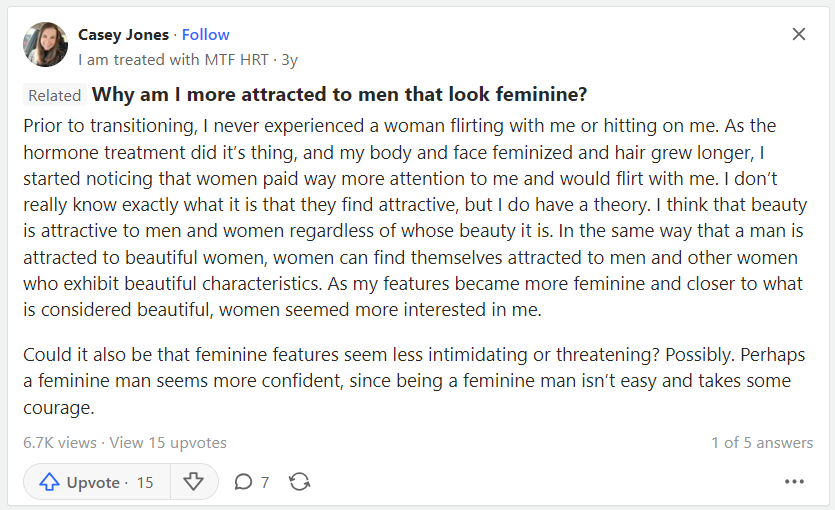Image resolution: width=835 pixels, height=510 pixels.
Task: Open the "1 of 5 answers" link
Action: pyautogui.click(x=762, y=442)
